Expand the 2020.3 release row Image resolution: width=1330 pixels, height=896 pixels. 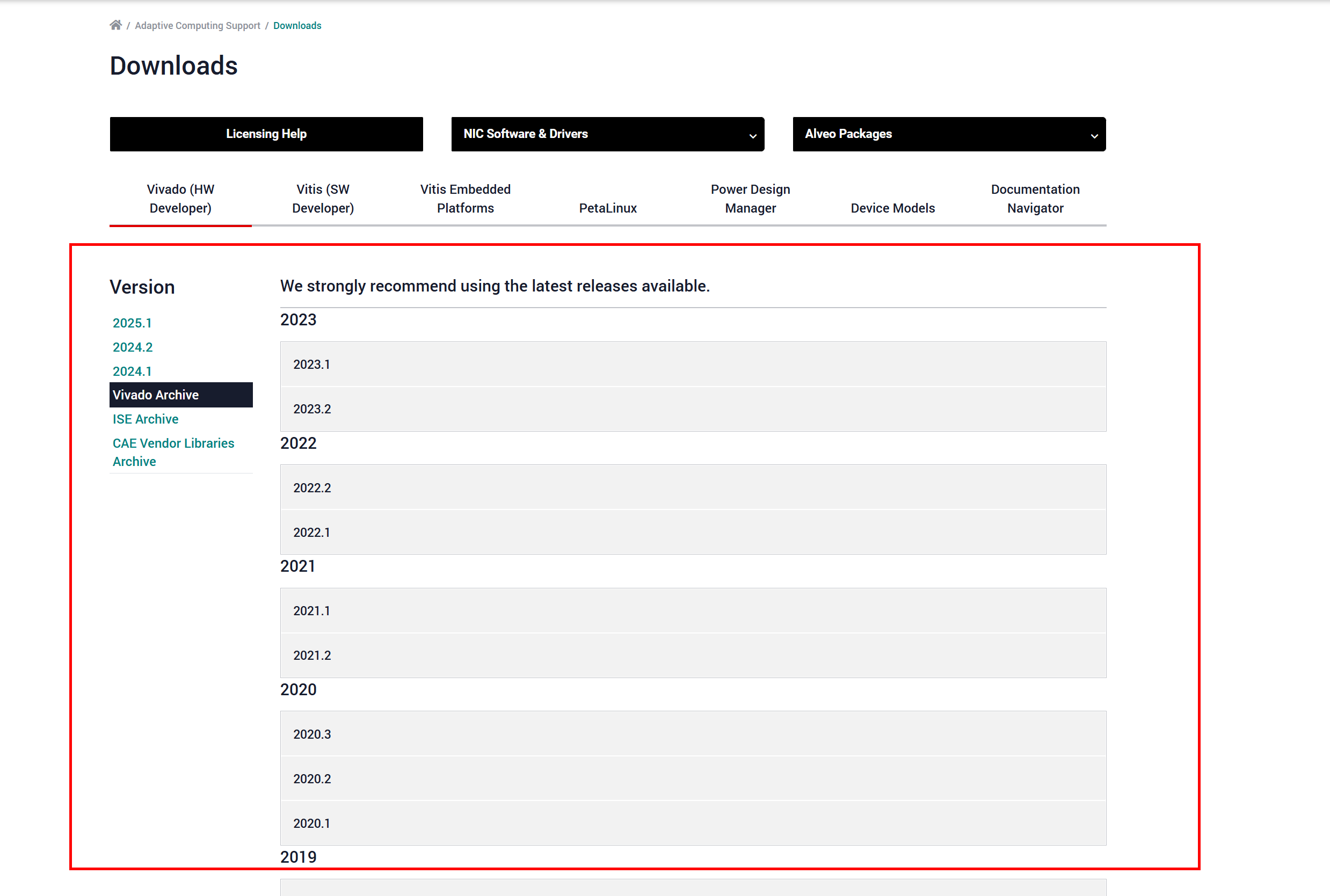pos(693,734)
